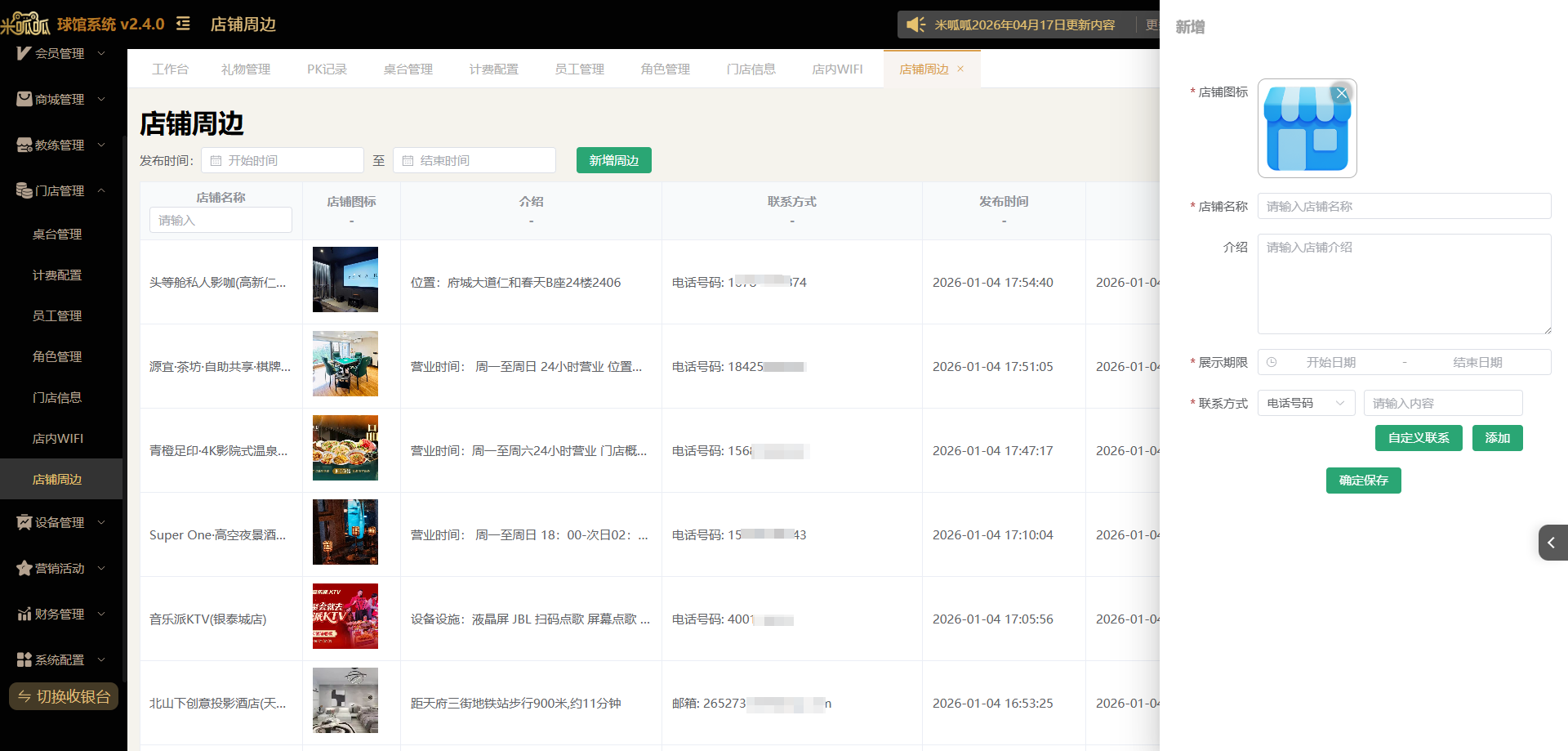Click the 系统配置 grid icon
Image resolution: width=1568 pixels, height=751 pixels.
coord(24,659)
